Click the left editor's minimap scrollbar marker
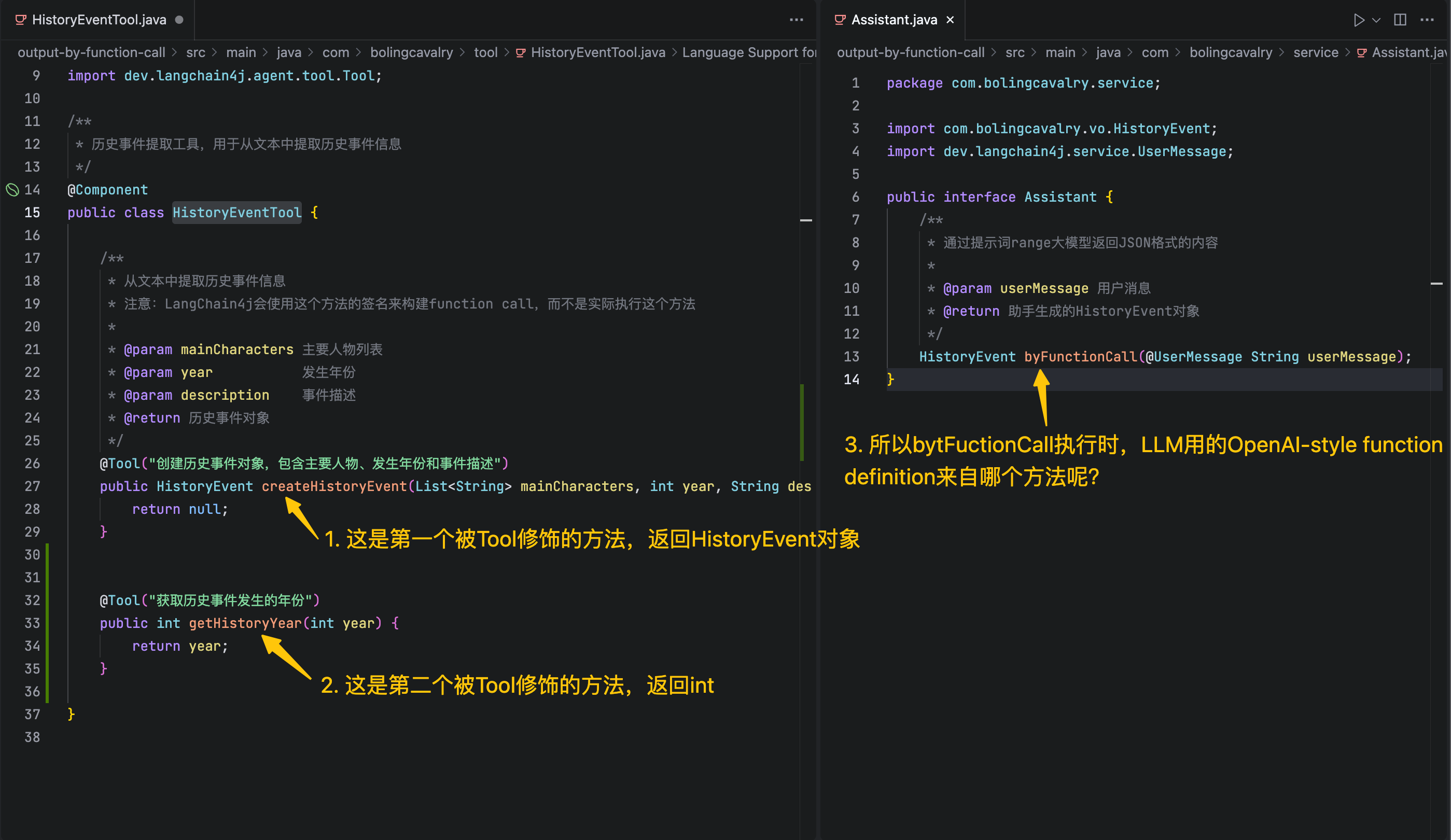 coord(805,220)
